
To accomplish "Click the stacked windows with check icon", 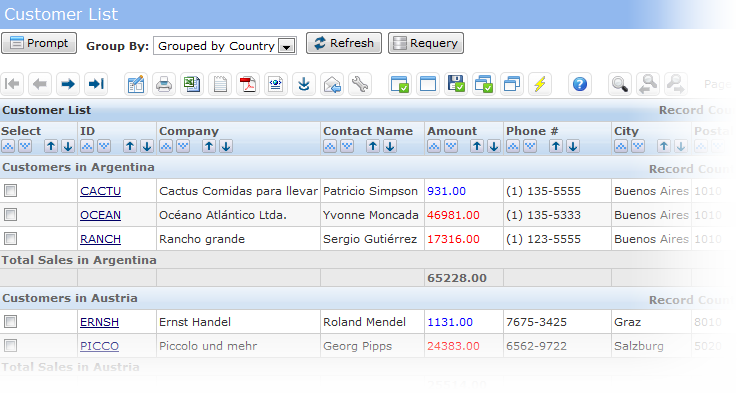I will pos(484,84).
